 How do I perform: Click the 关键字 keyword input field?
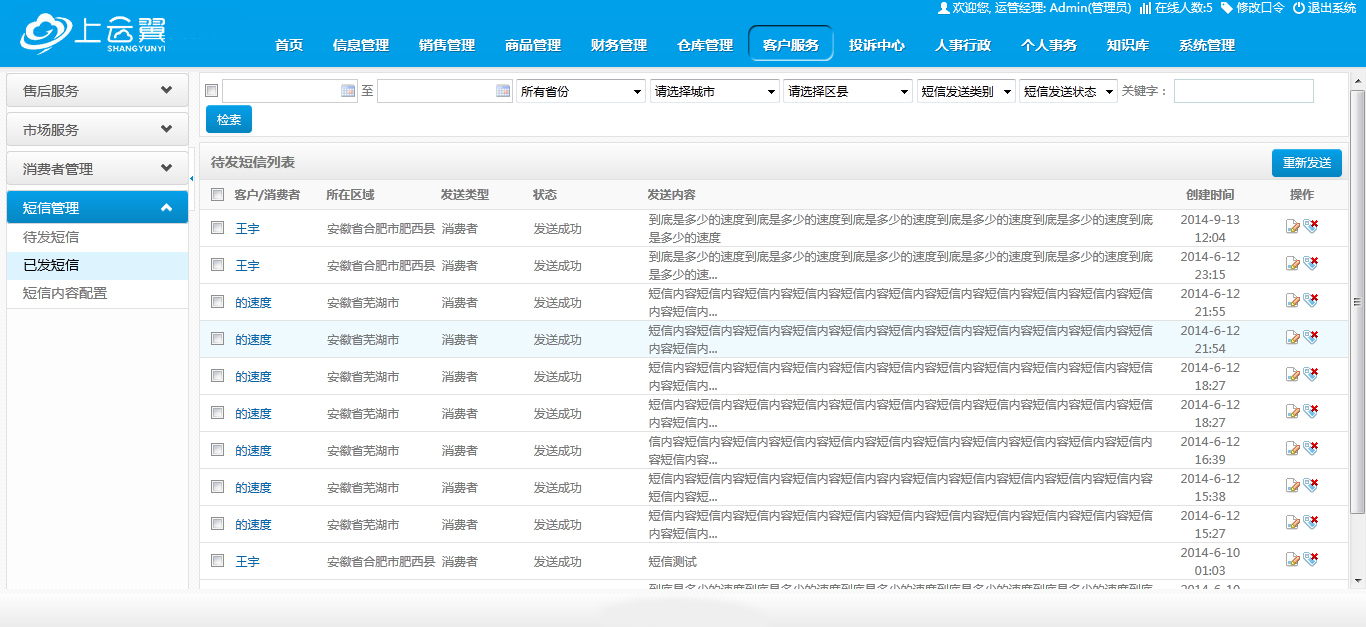(1243, 91)
